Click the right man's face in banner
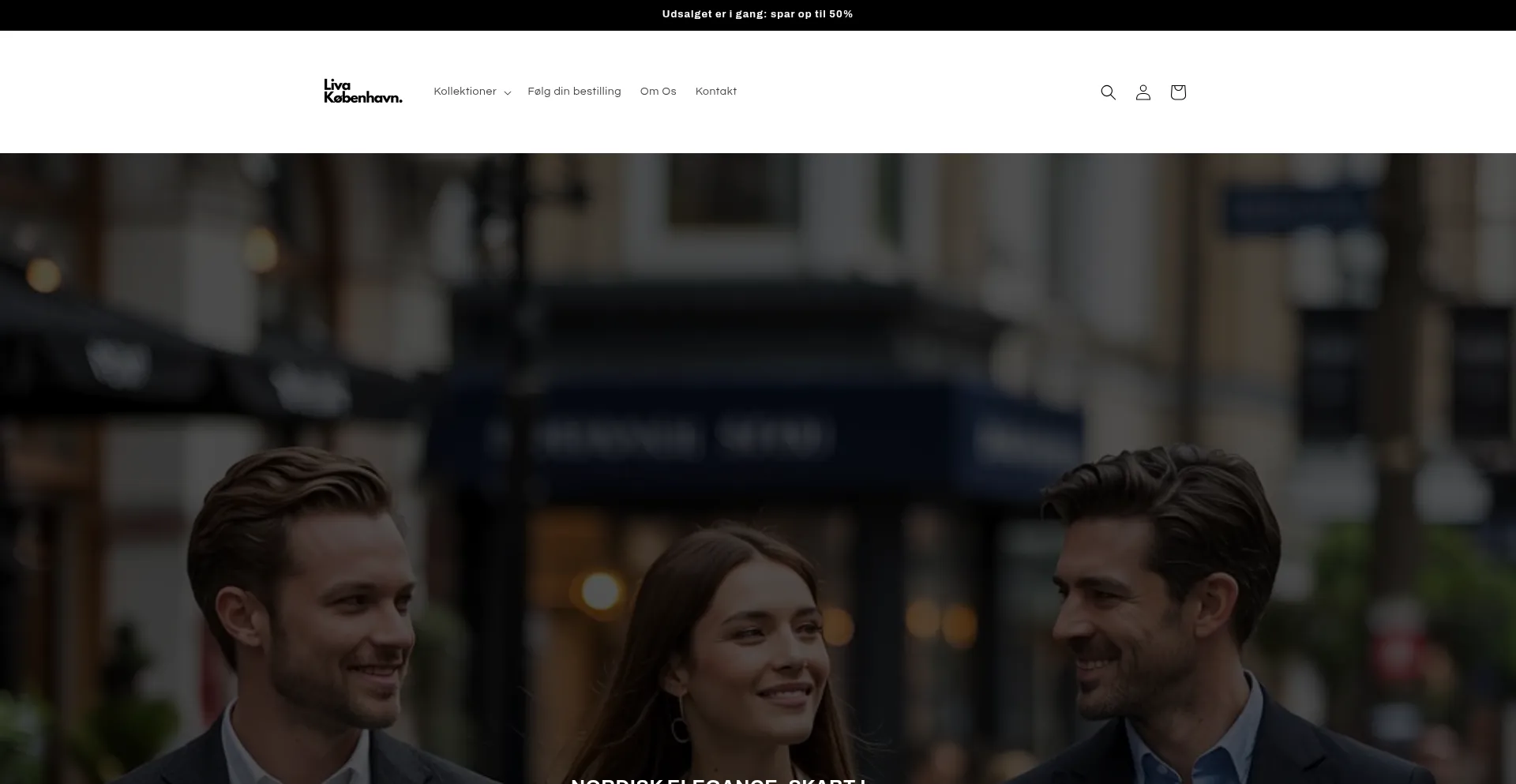Viewport: 1516px width, 784px height. [x=1121, y=624]
